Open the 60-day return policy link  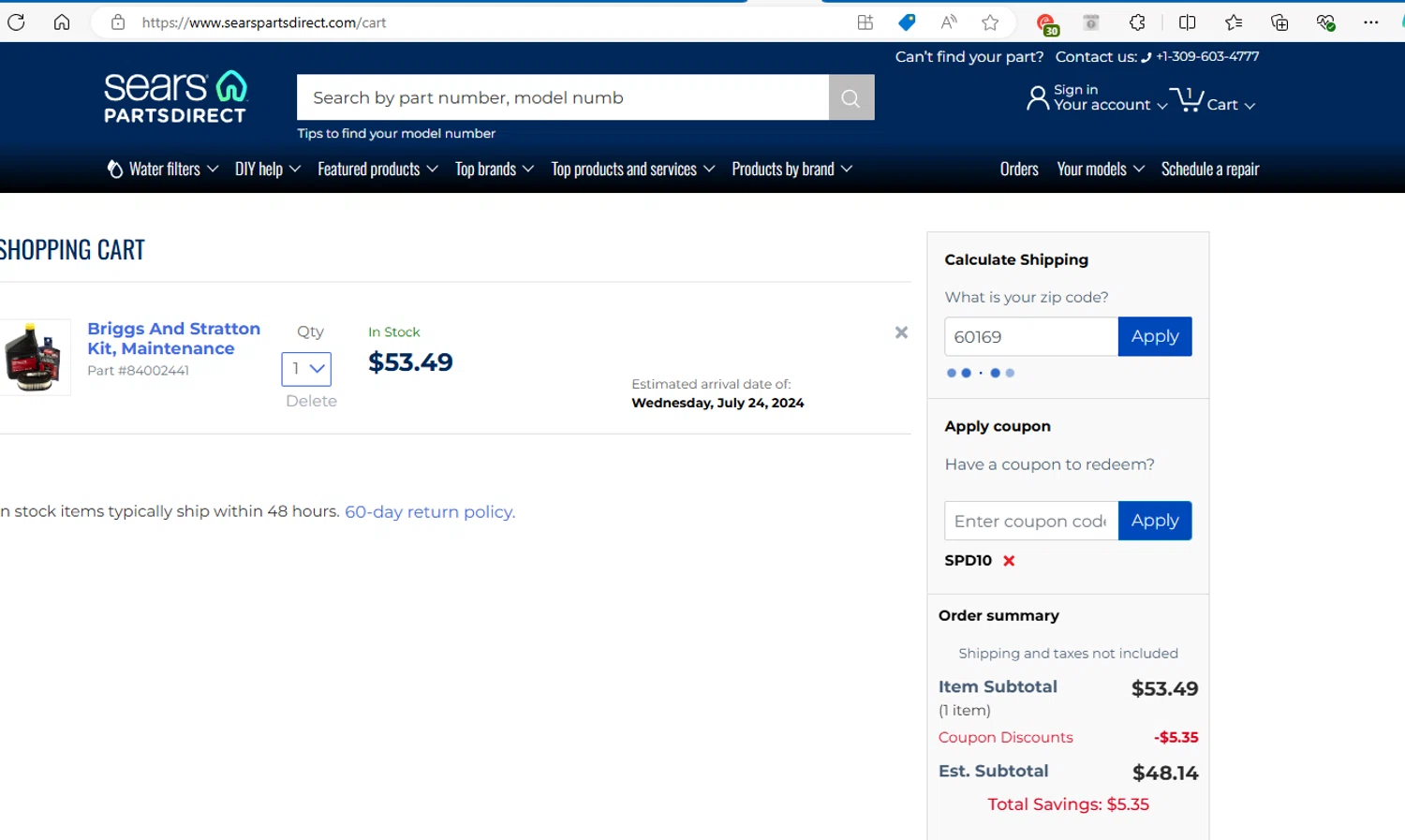[x=430, y=511]
